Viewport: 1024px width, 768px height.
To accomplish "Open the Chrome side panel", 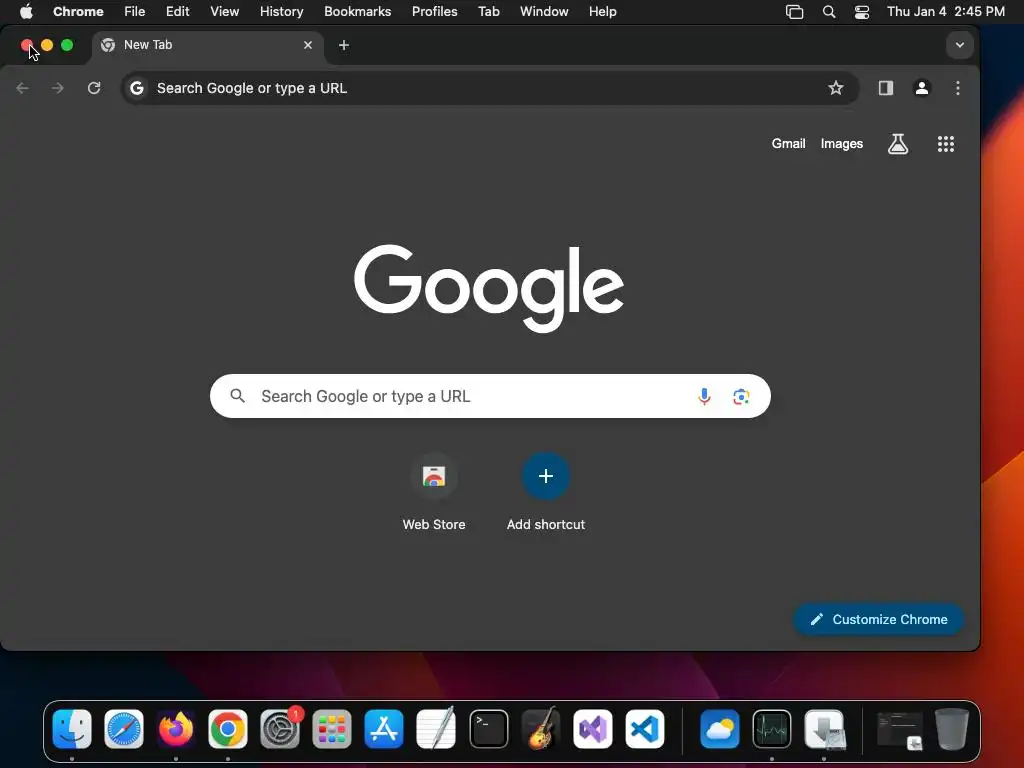I will coord(886,88).
